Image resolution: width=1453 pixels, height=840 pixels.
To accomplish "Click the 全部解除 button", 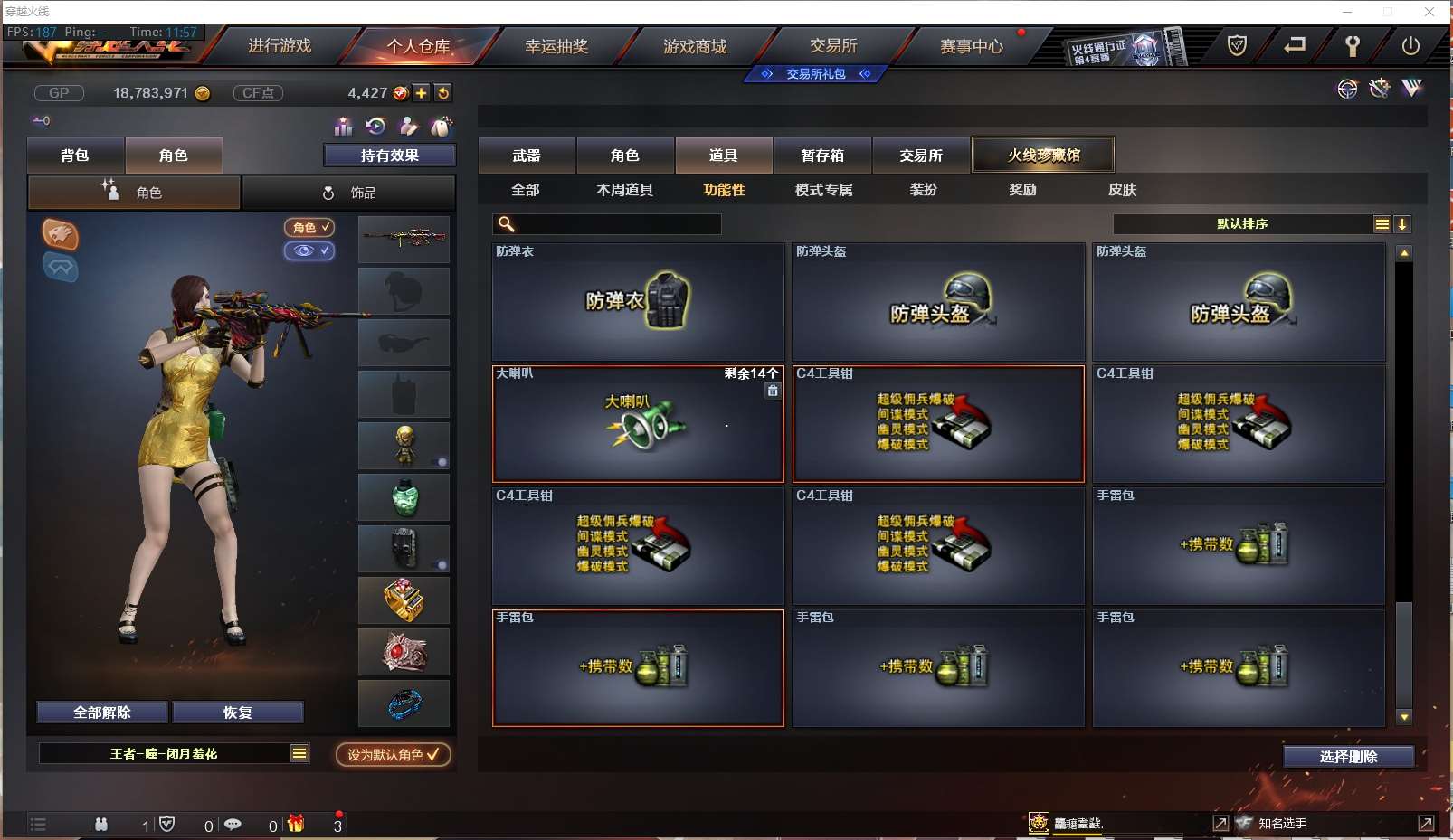I will [102, 713].
